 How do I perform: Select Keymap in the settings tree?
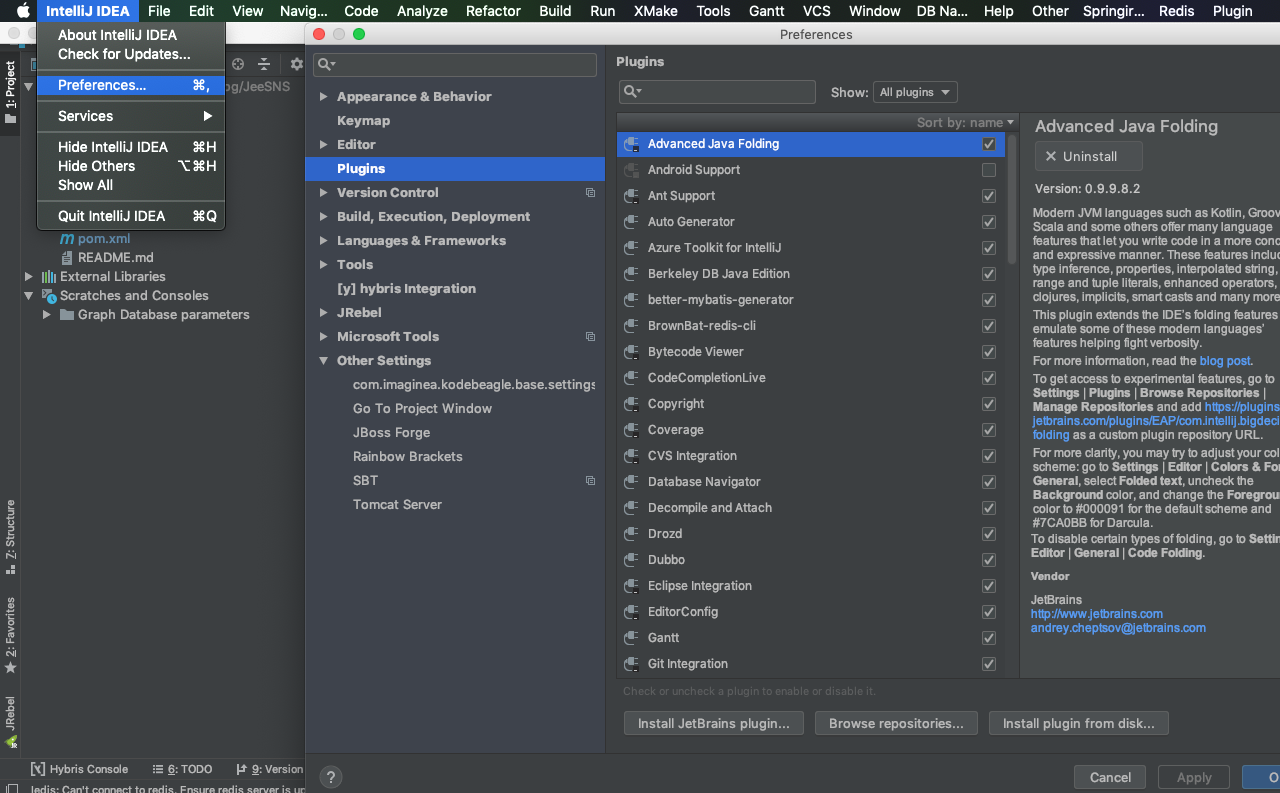tap(363, 121)
